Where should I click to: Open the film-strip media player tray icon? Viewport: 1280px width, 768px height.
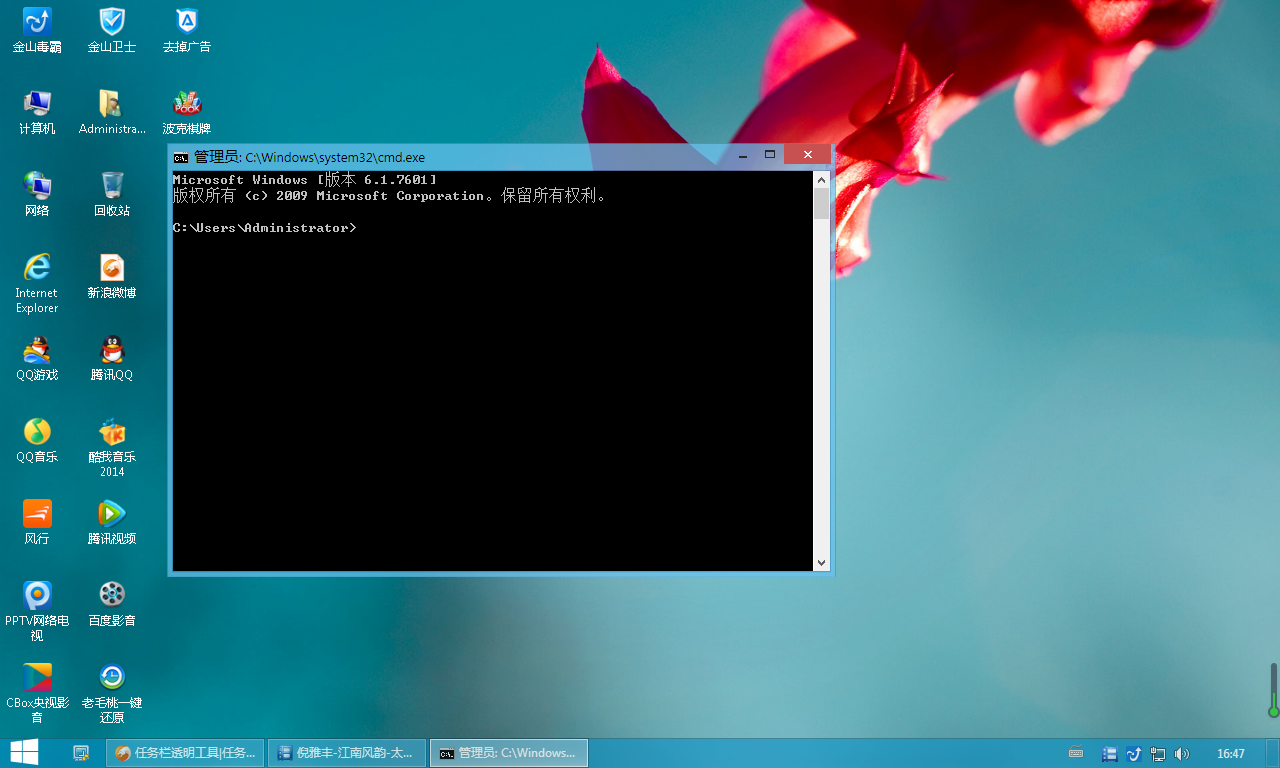coord(1110,754)
